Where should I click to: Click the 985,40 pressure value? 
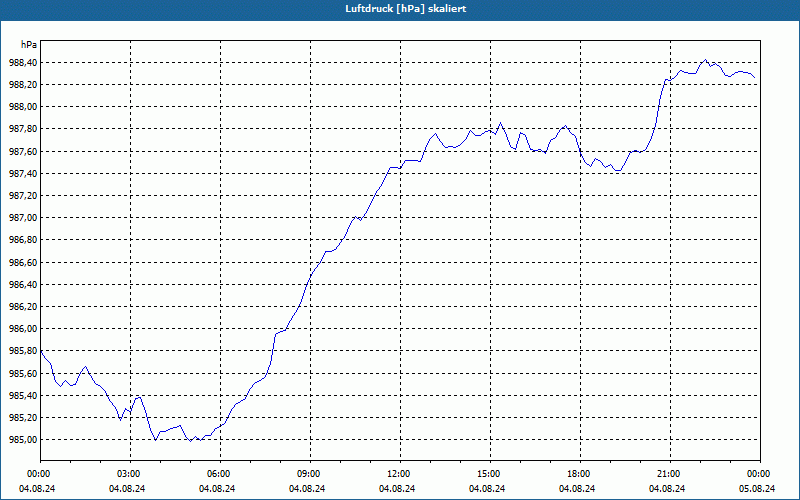coord(23,395)
